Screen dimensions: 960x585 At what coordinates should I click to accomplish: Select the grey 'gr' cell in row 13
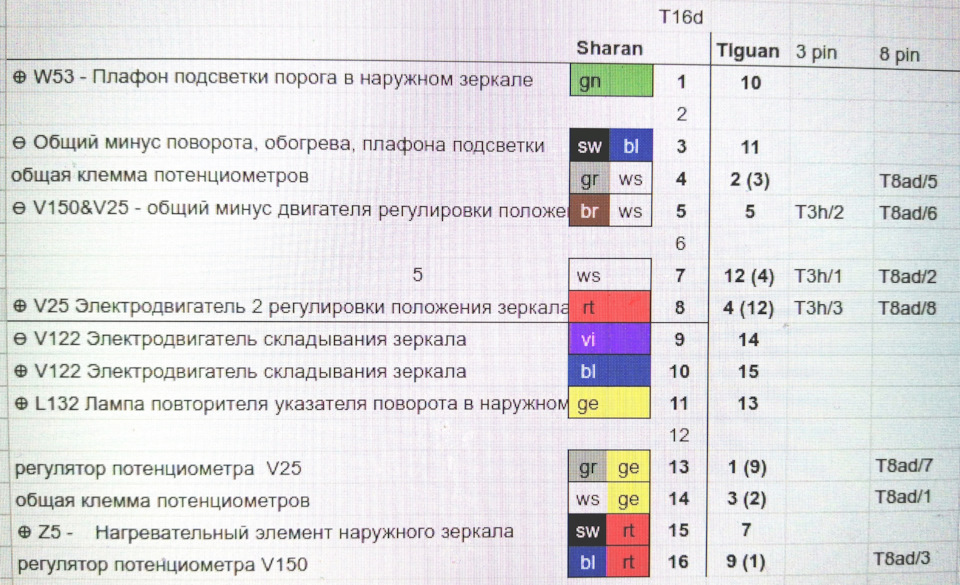pyautogui.click(x=587, y=466)
